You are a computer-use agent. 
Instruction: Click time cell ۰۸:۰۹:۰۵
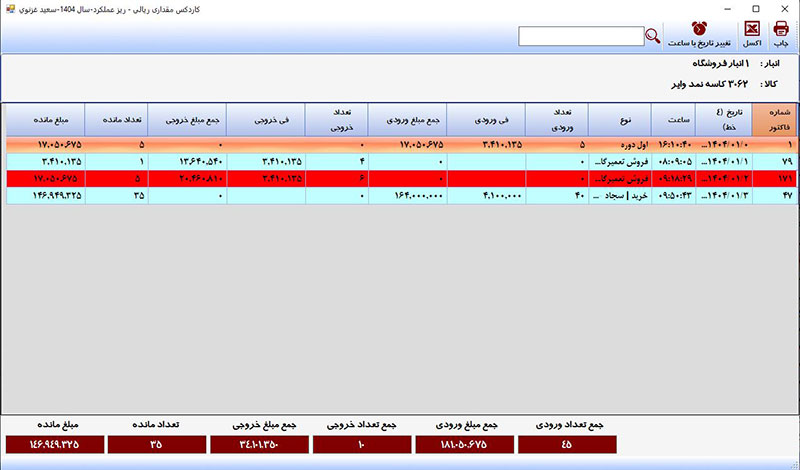(x=673, y=162)
